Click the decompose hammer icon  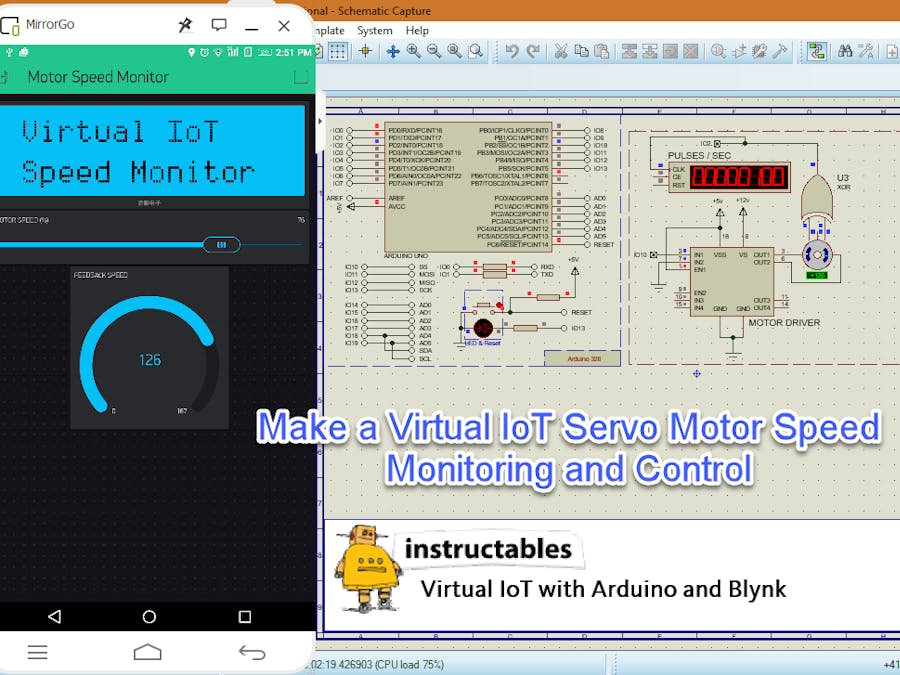tap(779, 52)
